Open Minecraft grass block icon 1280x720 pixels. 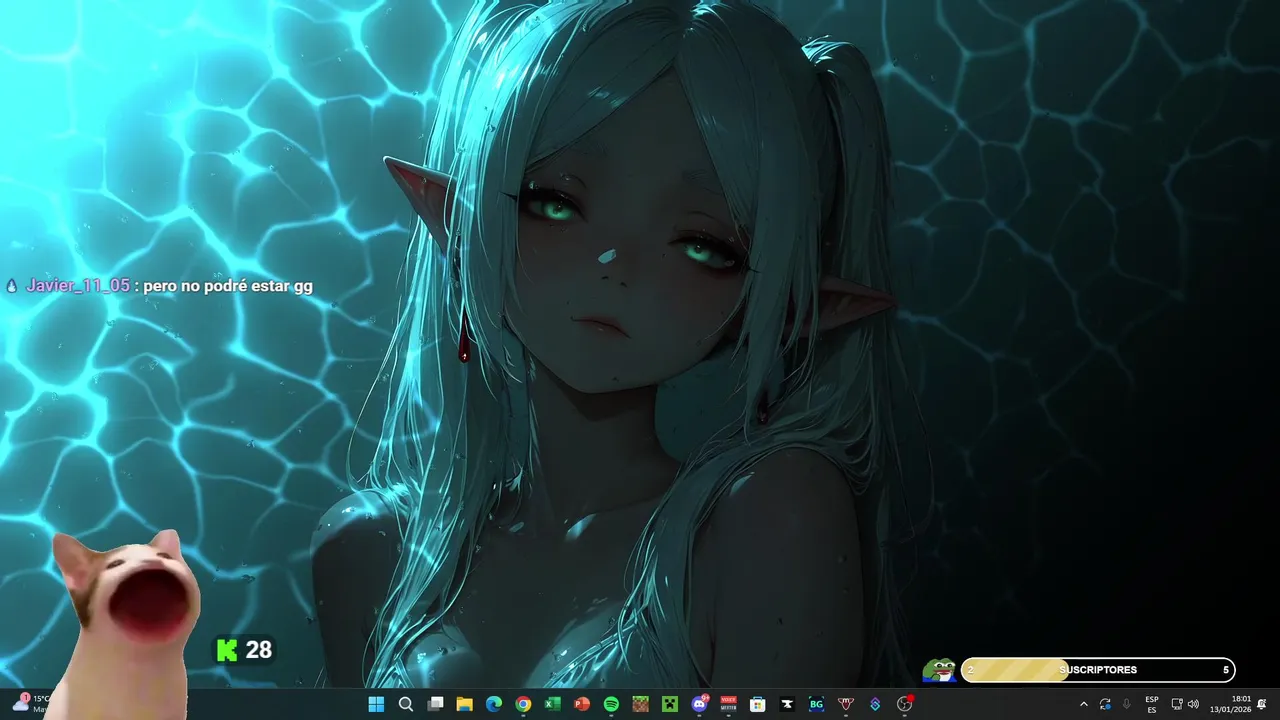coord(640,704)
